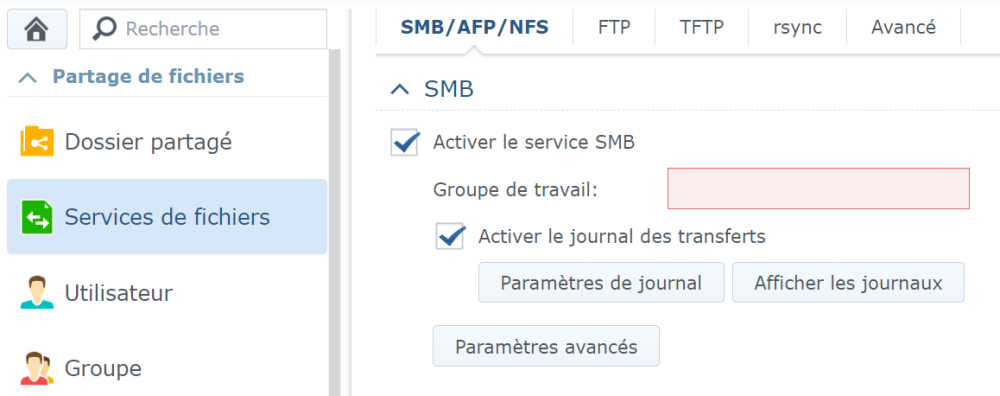1000x396 pixels.
Task: Open the TFTP tab
Action: tap(702, 27)
